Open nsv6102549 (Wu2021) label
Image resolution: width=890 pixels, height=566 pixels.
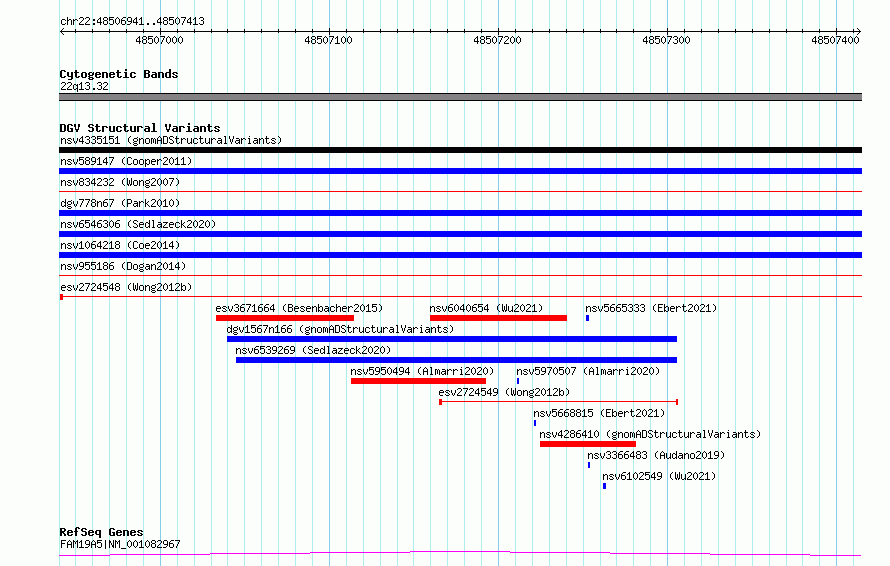tap(659, 476)
